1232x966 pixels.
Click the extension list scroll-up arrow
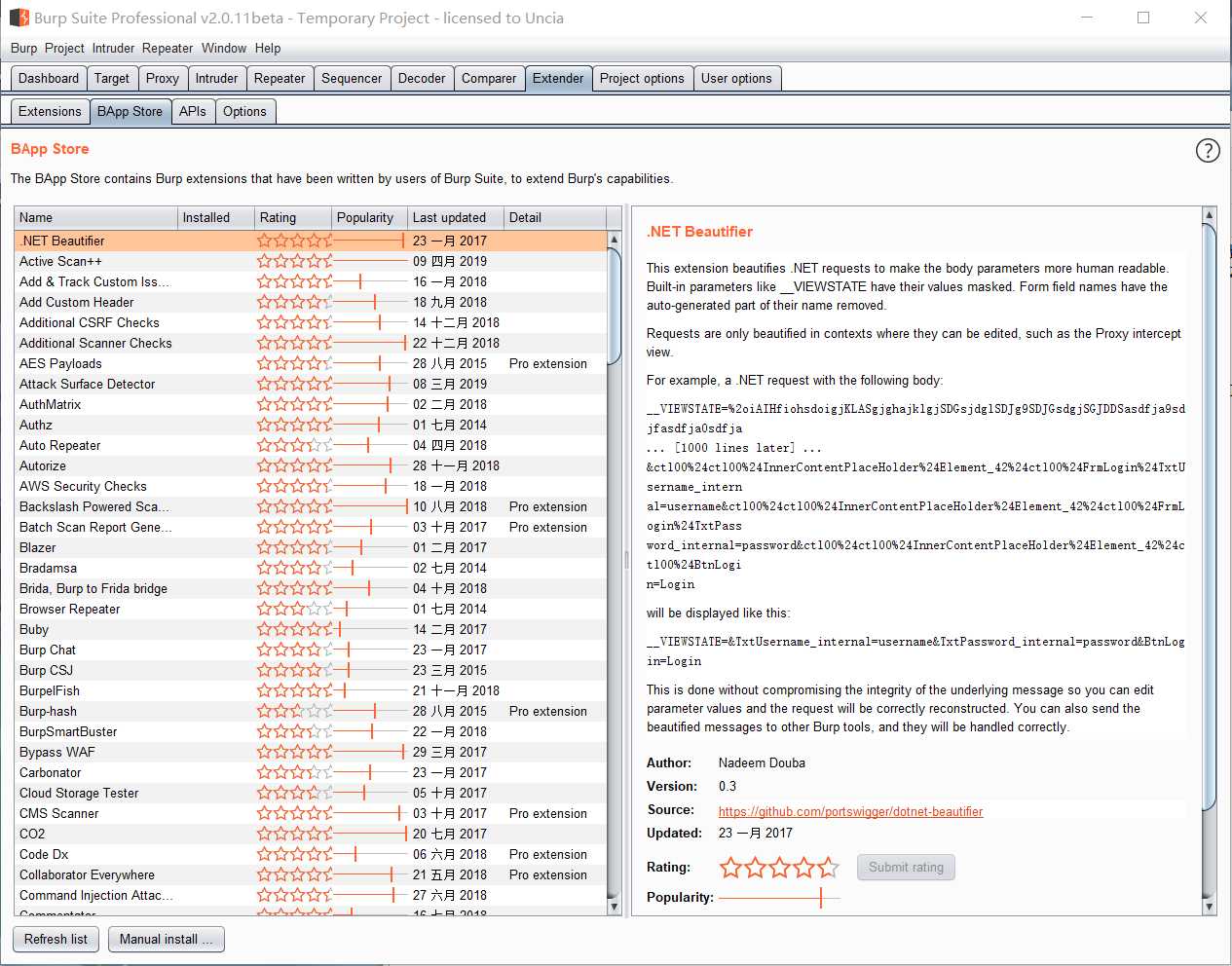(614, 240)
